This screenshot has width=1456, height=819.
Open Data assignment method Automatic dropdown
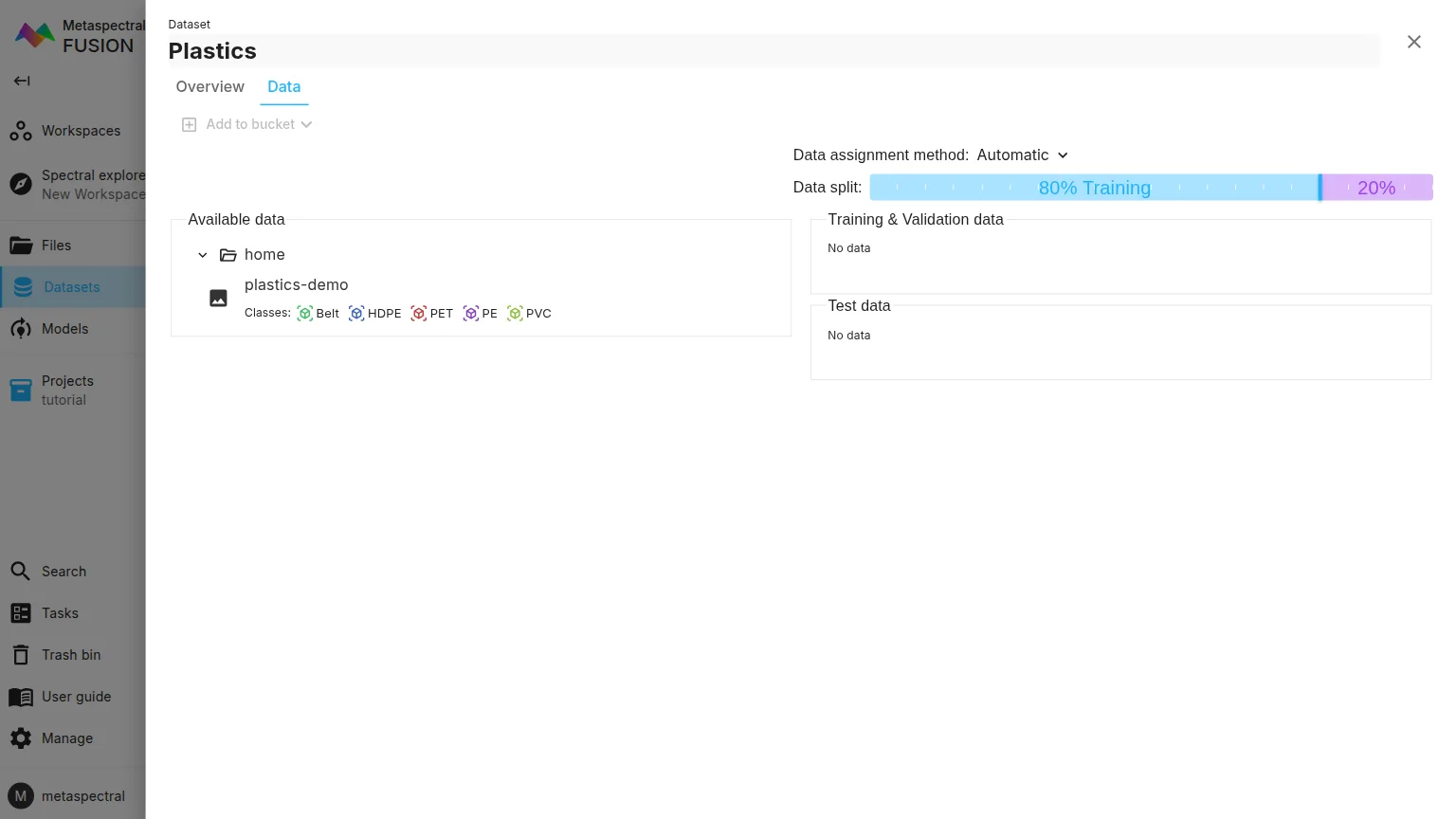tap(1023, 155)
